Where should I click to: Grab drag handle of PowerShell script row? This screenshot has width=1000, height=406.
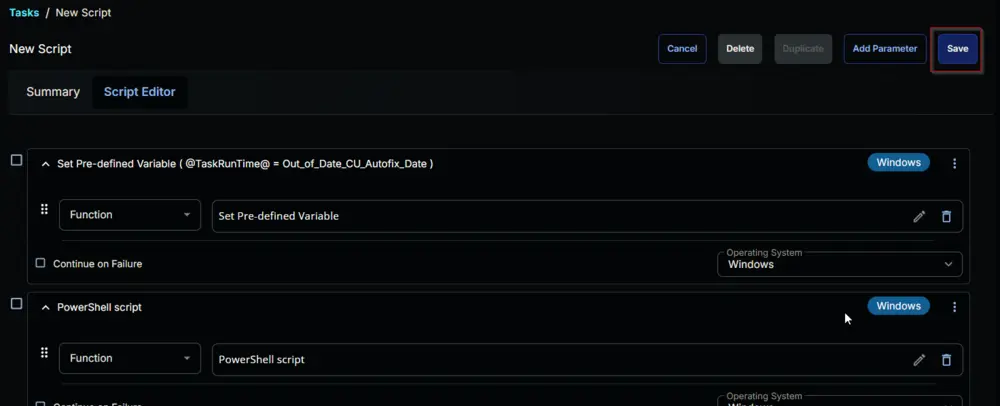(44, 352)
